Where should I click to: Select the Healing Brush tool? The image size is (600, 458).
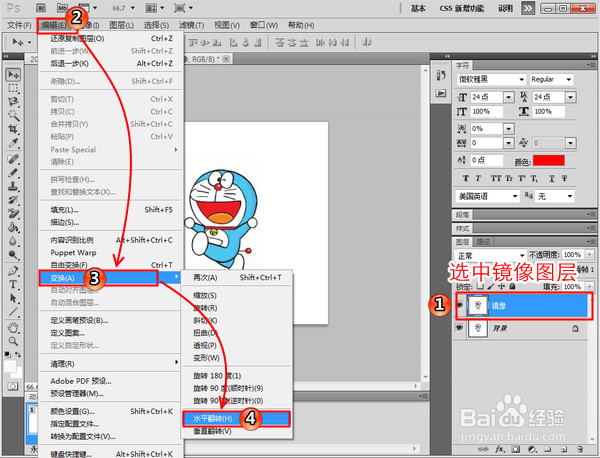click(13, 159)
